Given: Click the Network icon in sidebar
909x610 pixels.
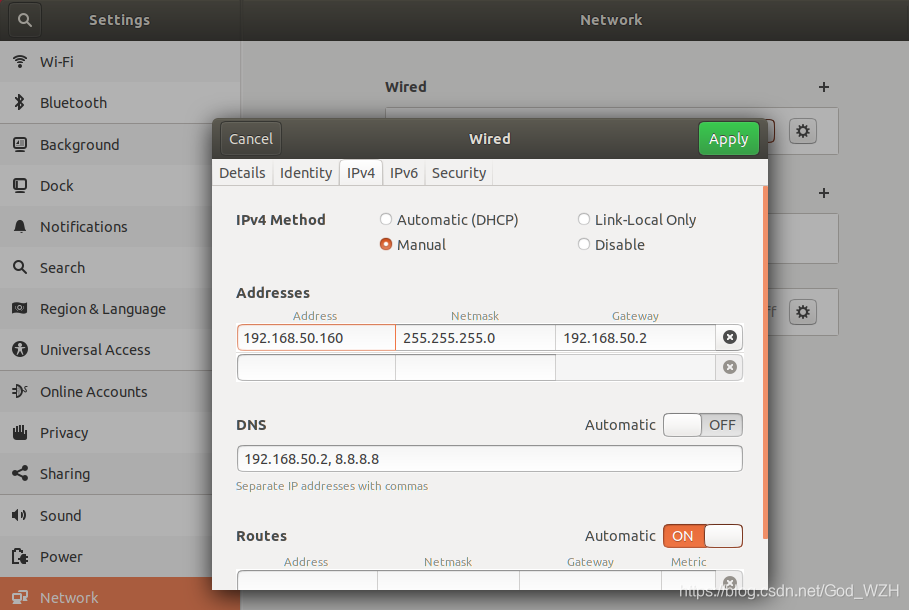Looking at the screenshot, I should [20, 597].
